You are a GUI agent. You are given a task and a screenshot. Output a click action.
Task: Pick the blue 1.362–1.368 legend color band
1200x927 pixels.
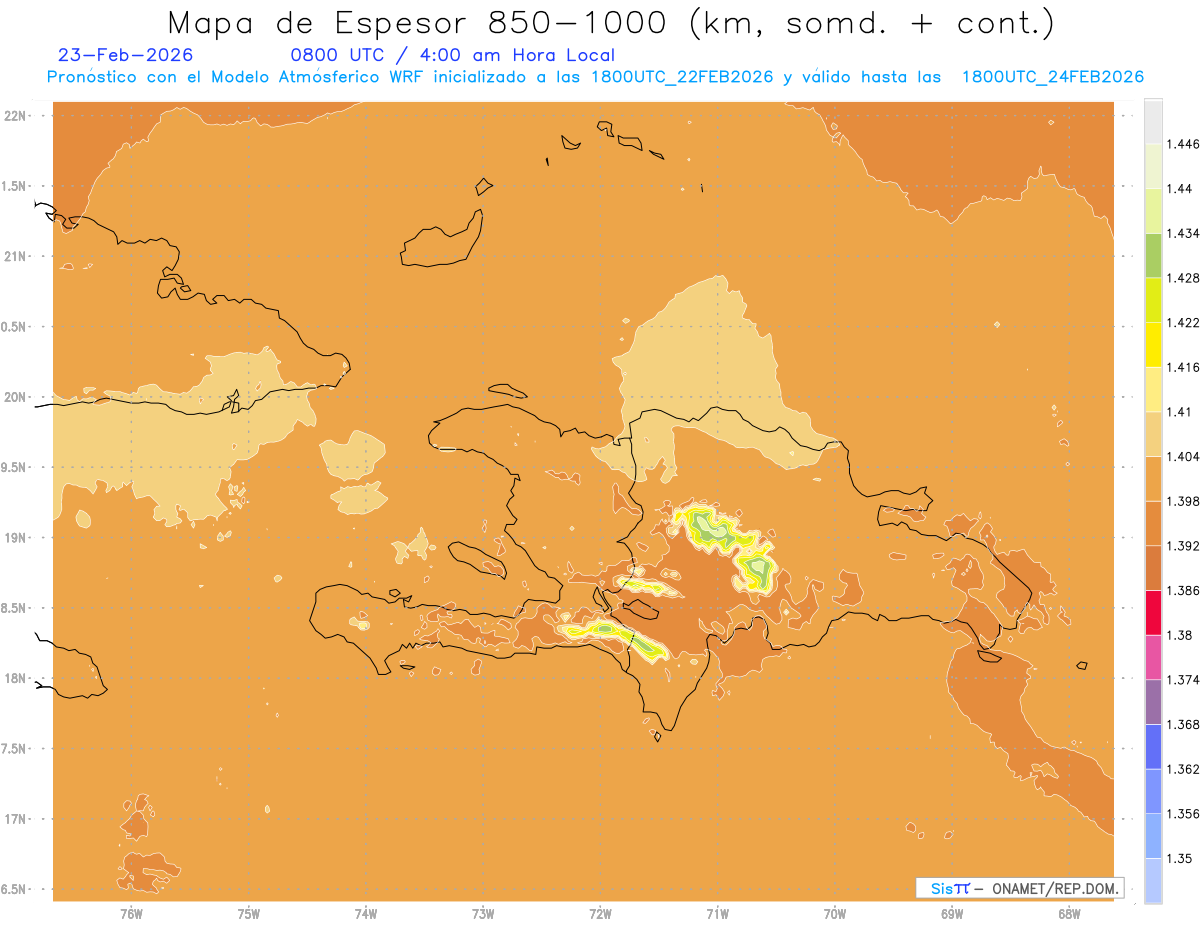click(1153, 747)
